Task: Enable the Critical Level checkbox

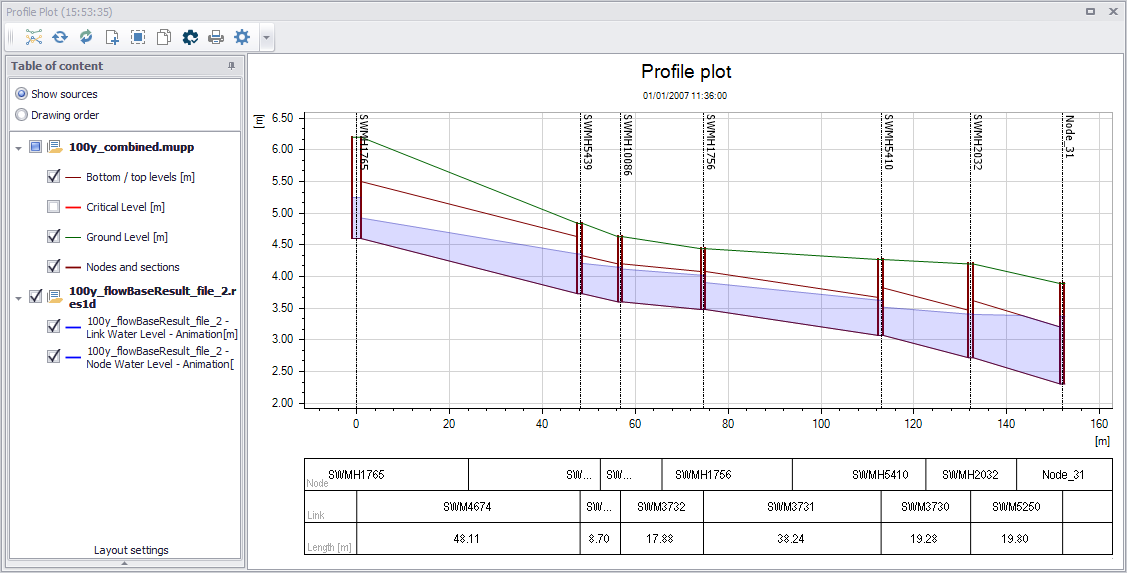Action: click(x=53, y=207)
